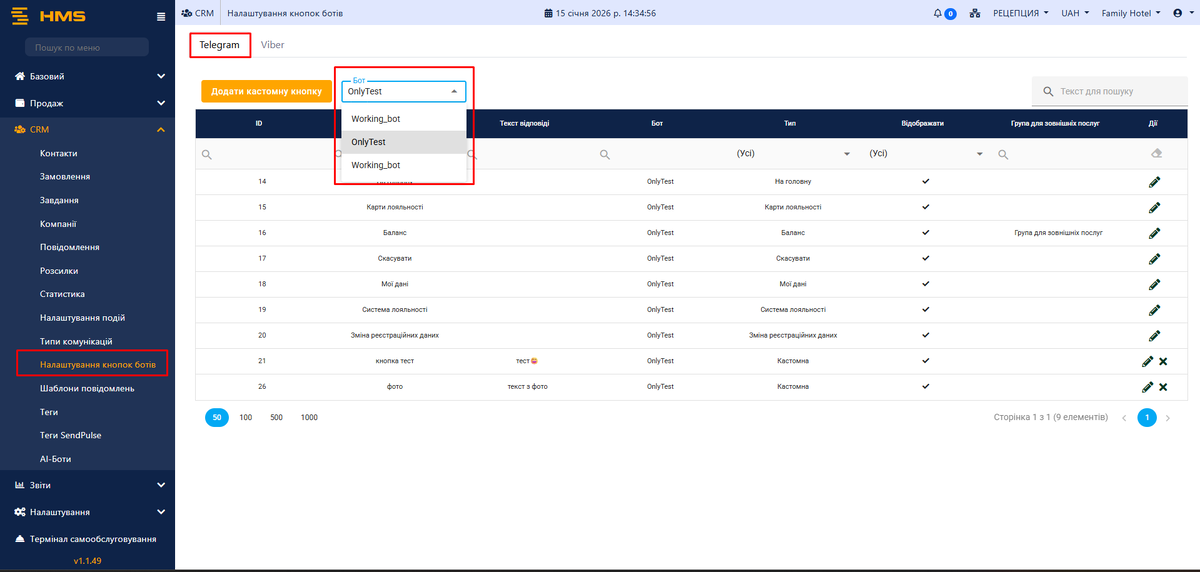Edit the row with ID 19
The height and width of the screenshot is (572, 1200).
[x=1154, y=310]
